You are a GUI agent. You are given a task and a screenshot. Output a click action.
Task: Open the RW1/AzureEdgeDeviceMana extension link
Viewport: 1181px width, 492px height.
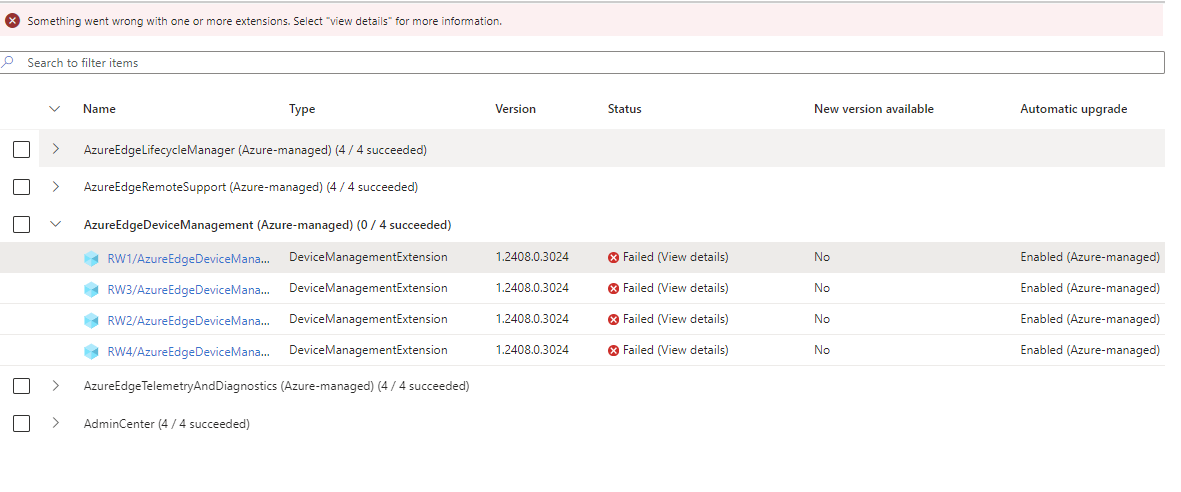(x=188, y=258)
